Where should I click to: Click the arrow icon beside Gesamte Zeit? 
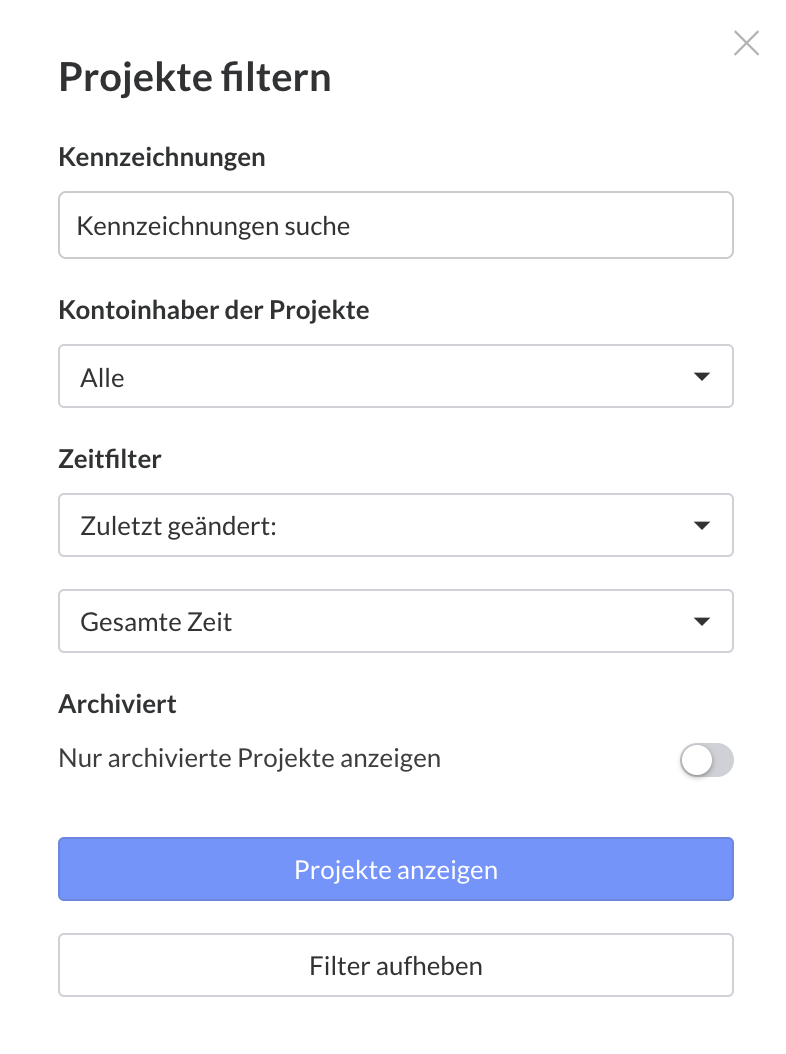(x=702, y=622)
